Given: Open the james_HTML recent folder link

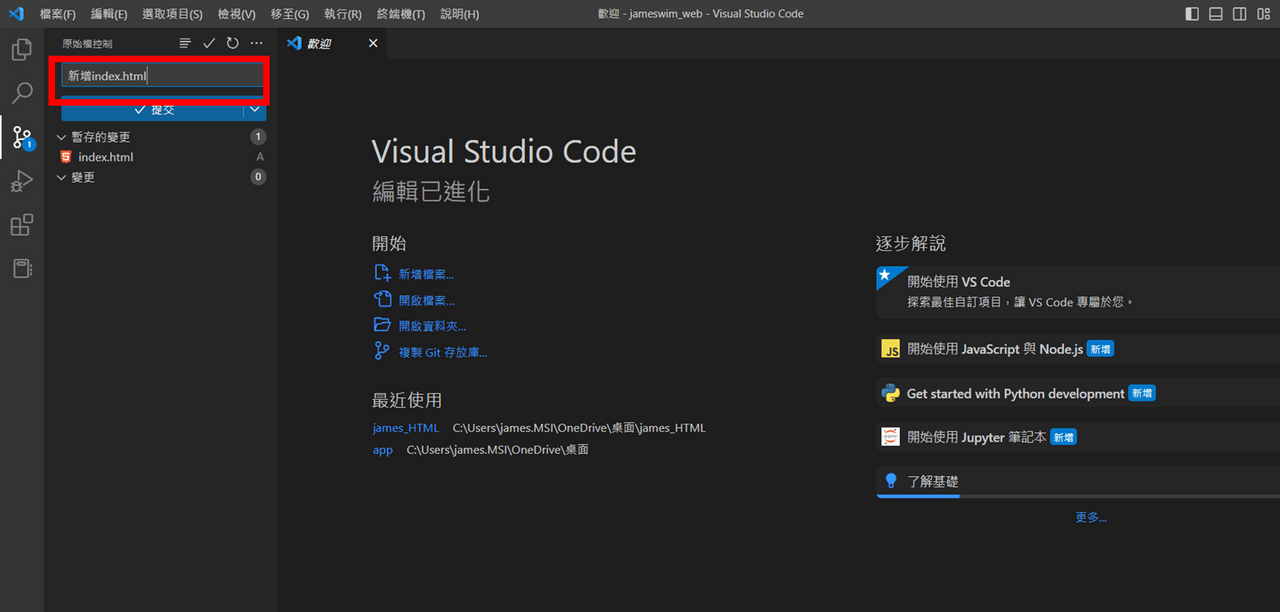Looking at the screenshot, I should click(405, 427).
